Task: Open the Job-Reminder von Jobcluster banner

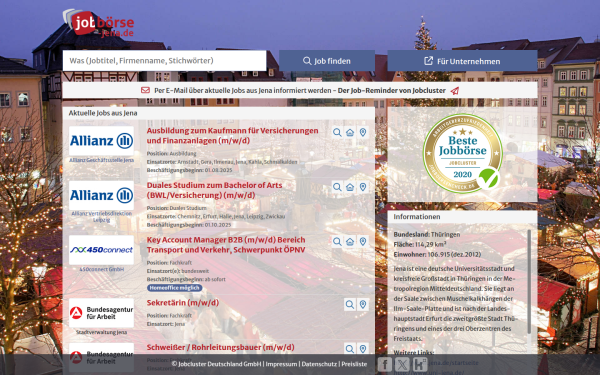Action: tap(300, 91)
